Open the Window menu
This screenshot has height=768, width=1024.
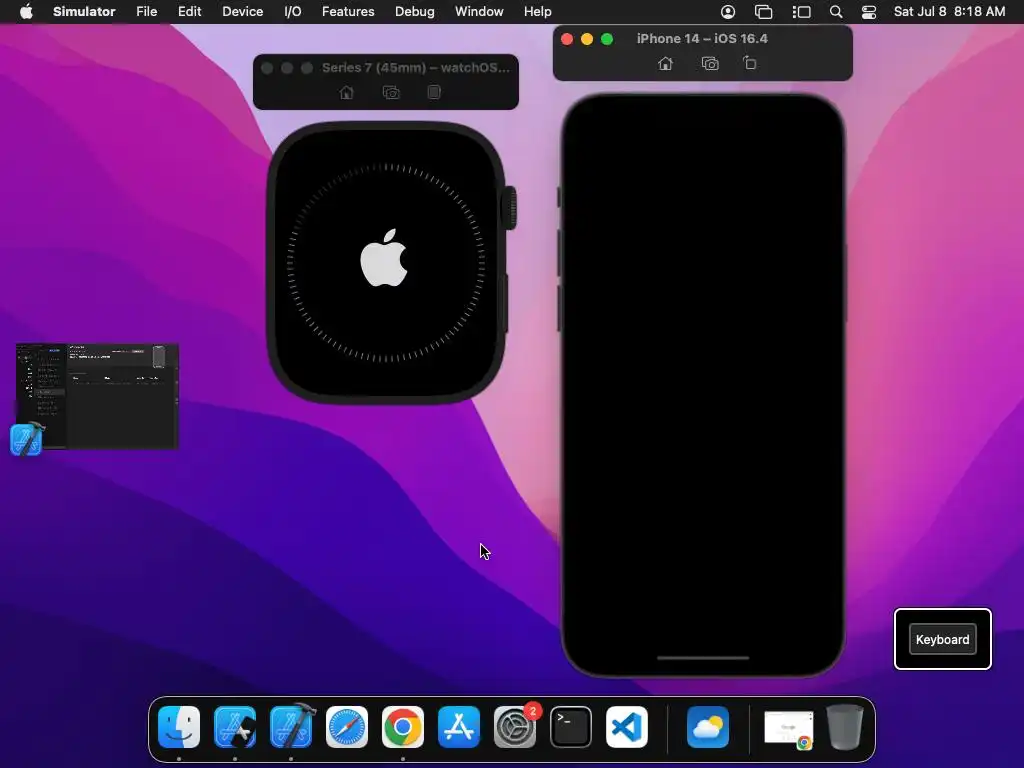(479, 11)
